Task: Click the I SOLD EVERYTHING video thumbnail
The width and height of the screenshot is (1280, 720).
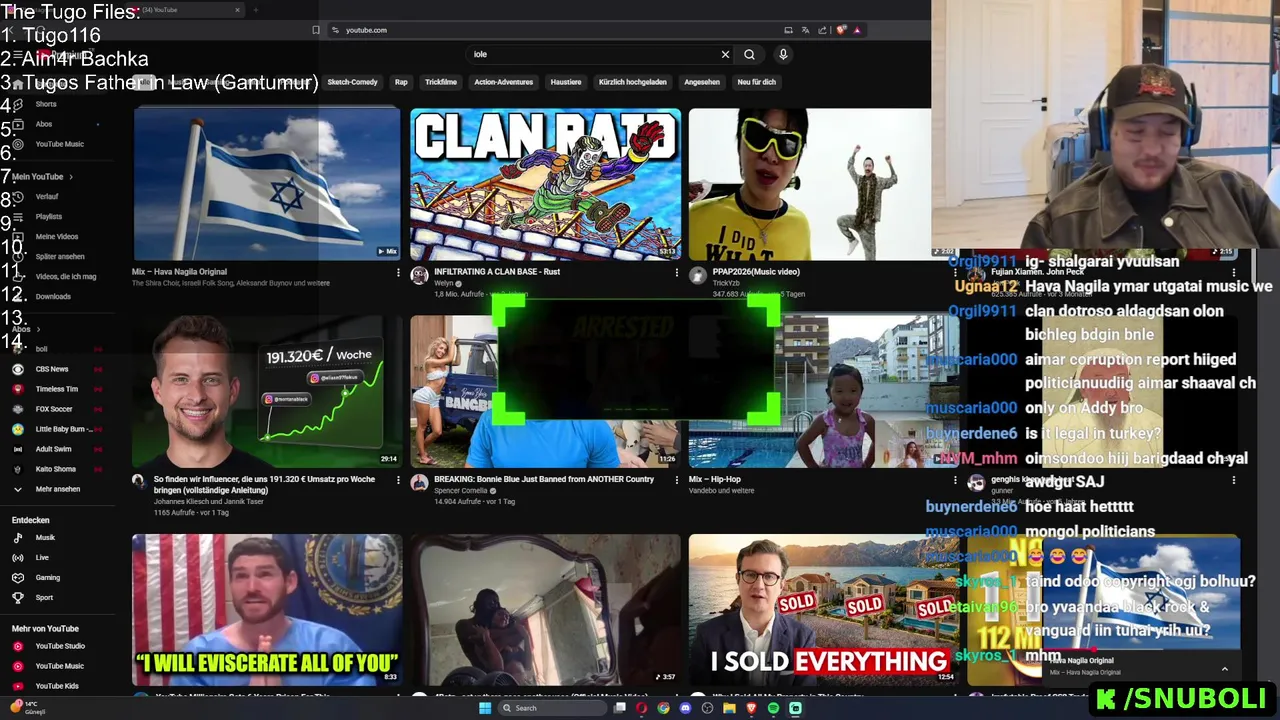Action: 823,610
